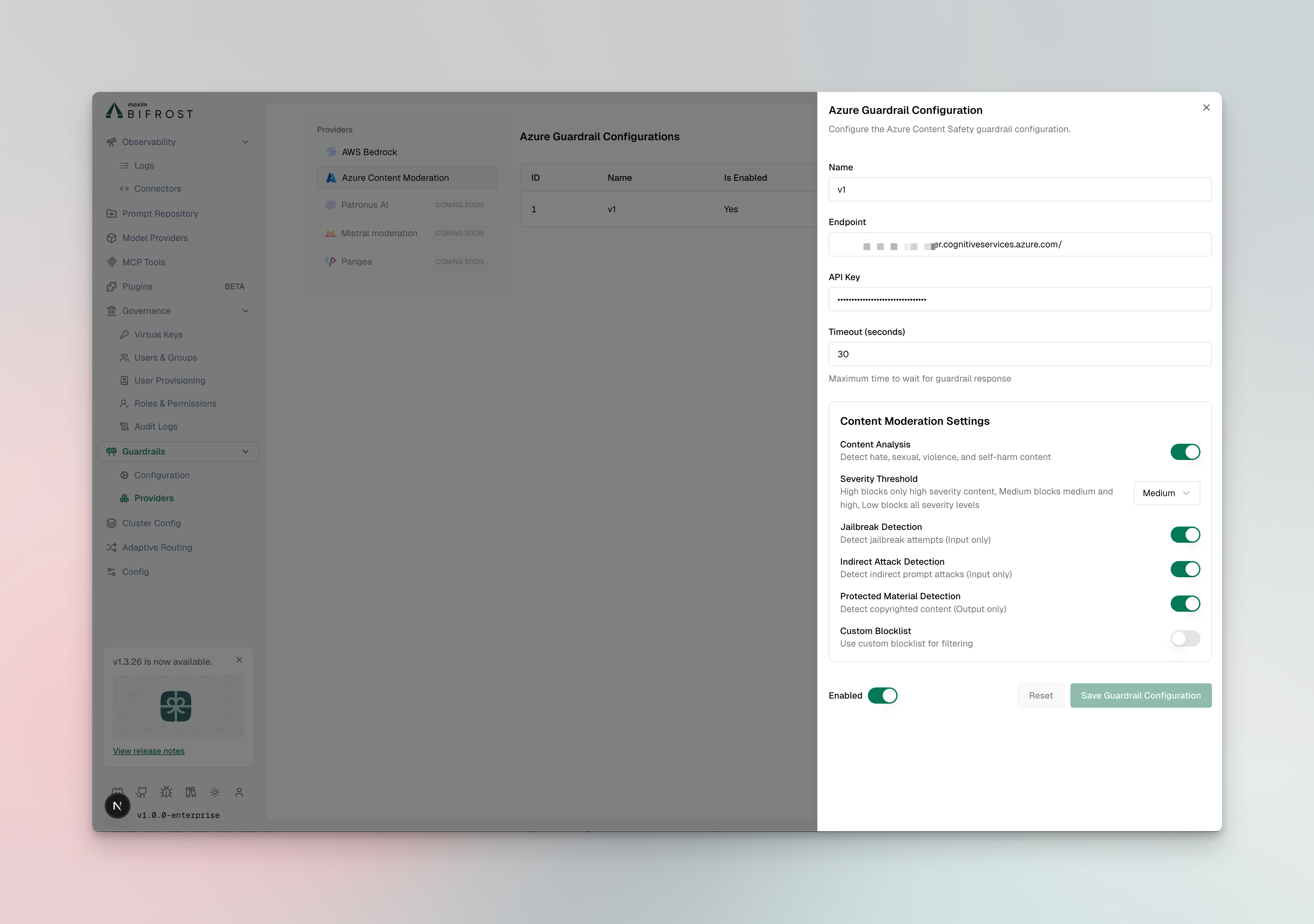Click the Reset button
Image resolution: width=1314 pixels, height=924 pixels.
click(1041, 695)
